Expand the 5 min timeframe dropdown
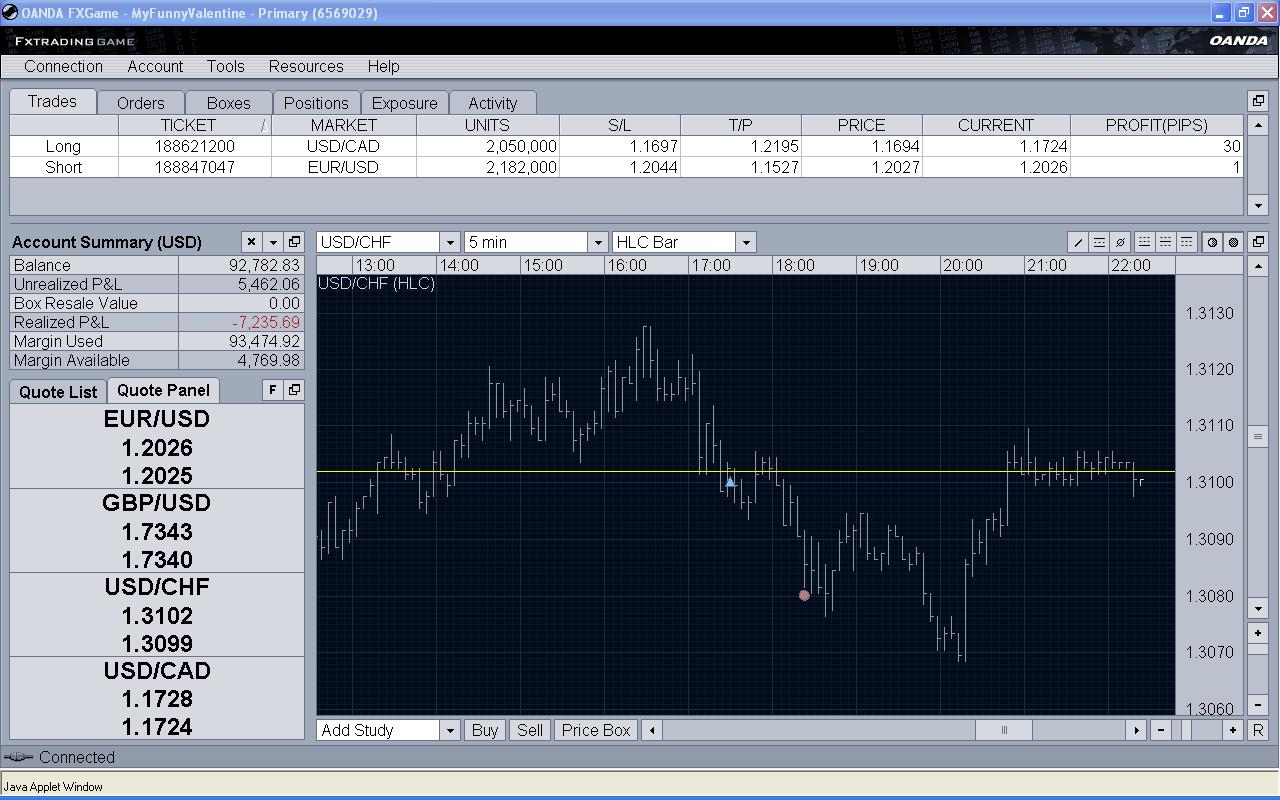Screen dimensions: 1280x800 tap(597, 242)
